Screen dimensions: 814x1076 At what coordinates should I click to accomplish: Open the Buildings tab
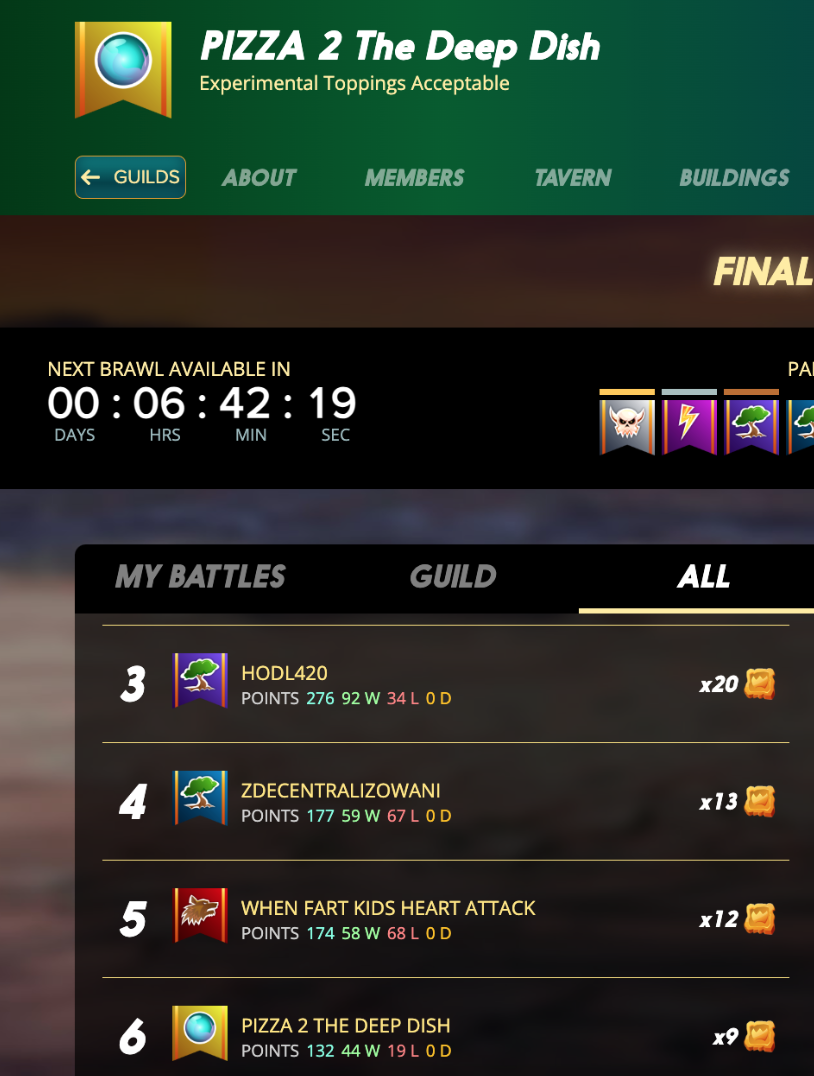(x=734, y=178)
